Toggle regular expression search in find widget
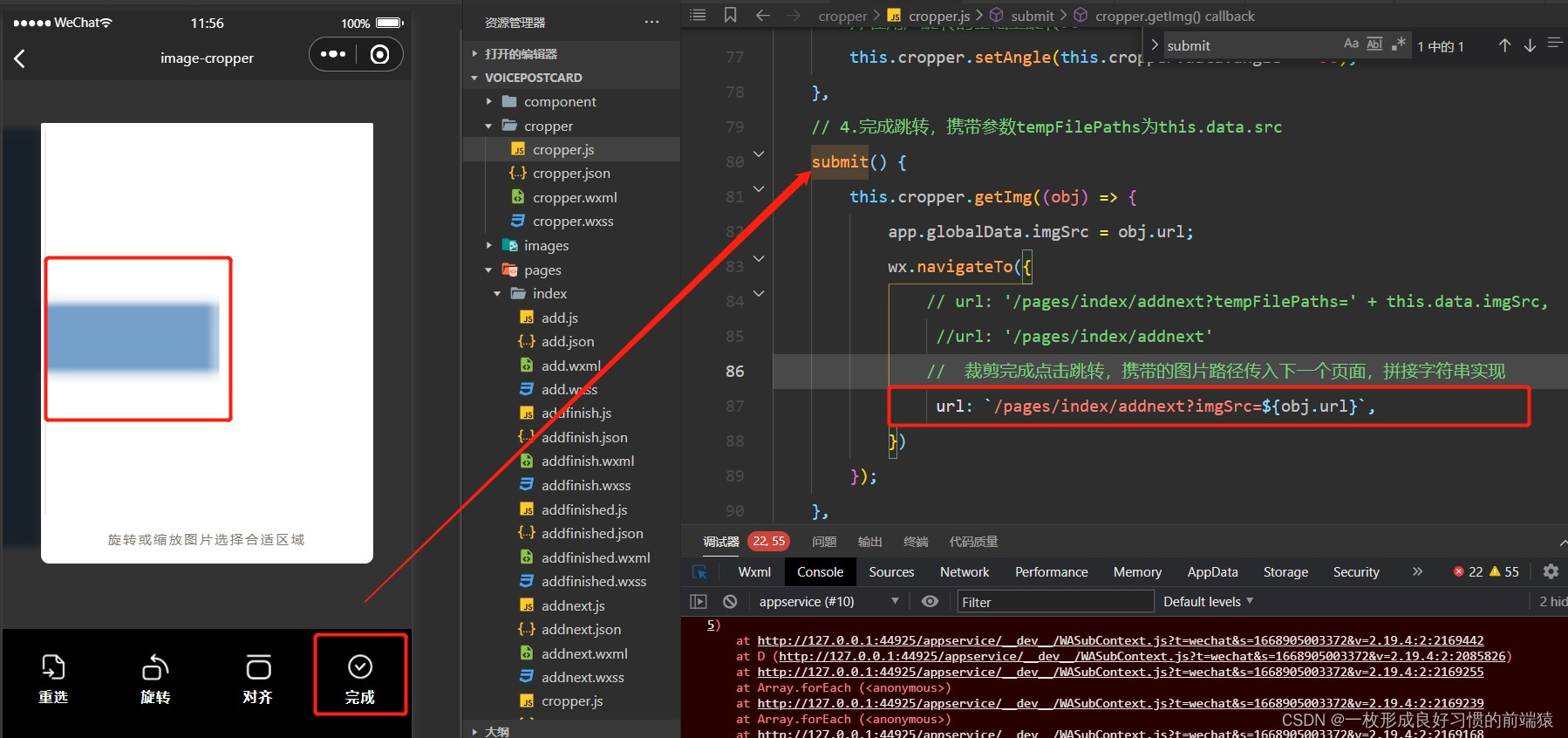1568x738 pixels. pyautogui.click(x=1398, y=44)
